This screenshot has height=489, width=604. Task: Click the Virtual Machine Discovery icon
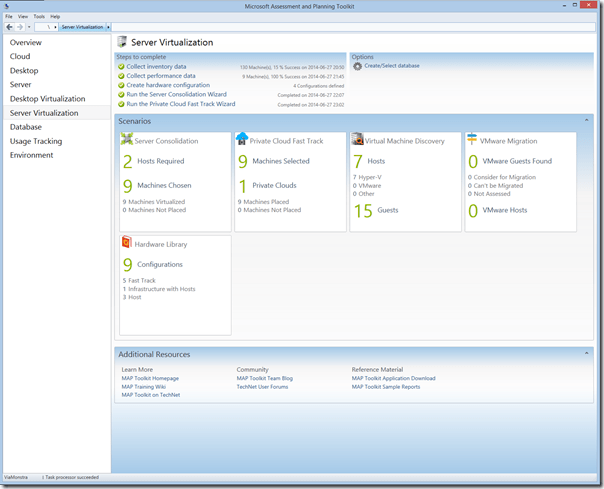(357, 140)
